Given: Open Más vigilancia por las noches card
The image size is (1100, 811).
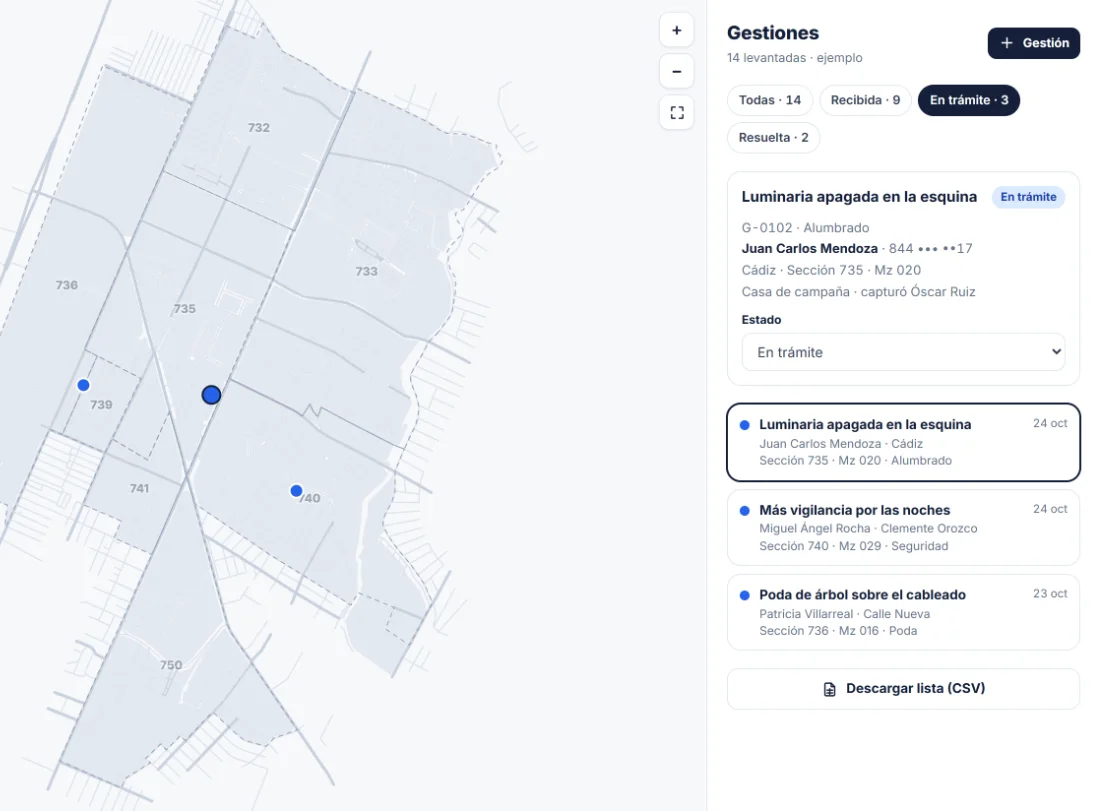Looking at the screenshot, I should [903, 528].
